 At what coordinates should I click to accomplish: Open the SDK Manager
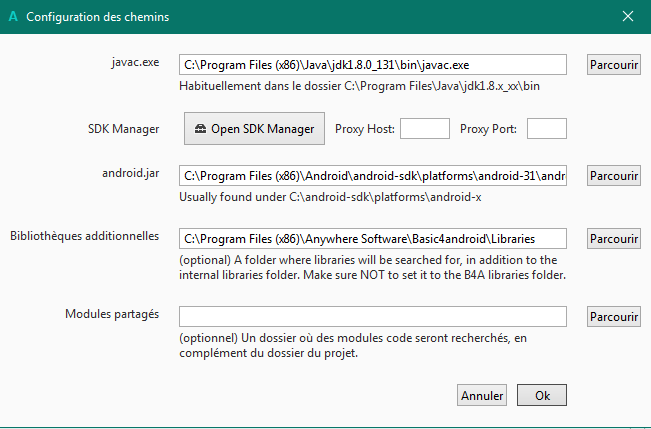(x=255, y=128)
